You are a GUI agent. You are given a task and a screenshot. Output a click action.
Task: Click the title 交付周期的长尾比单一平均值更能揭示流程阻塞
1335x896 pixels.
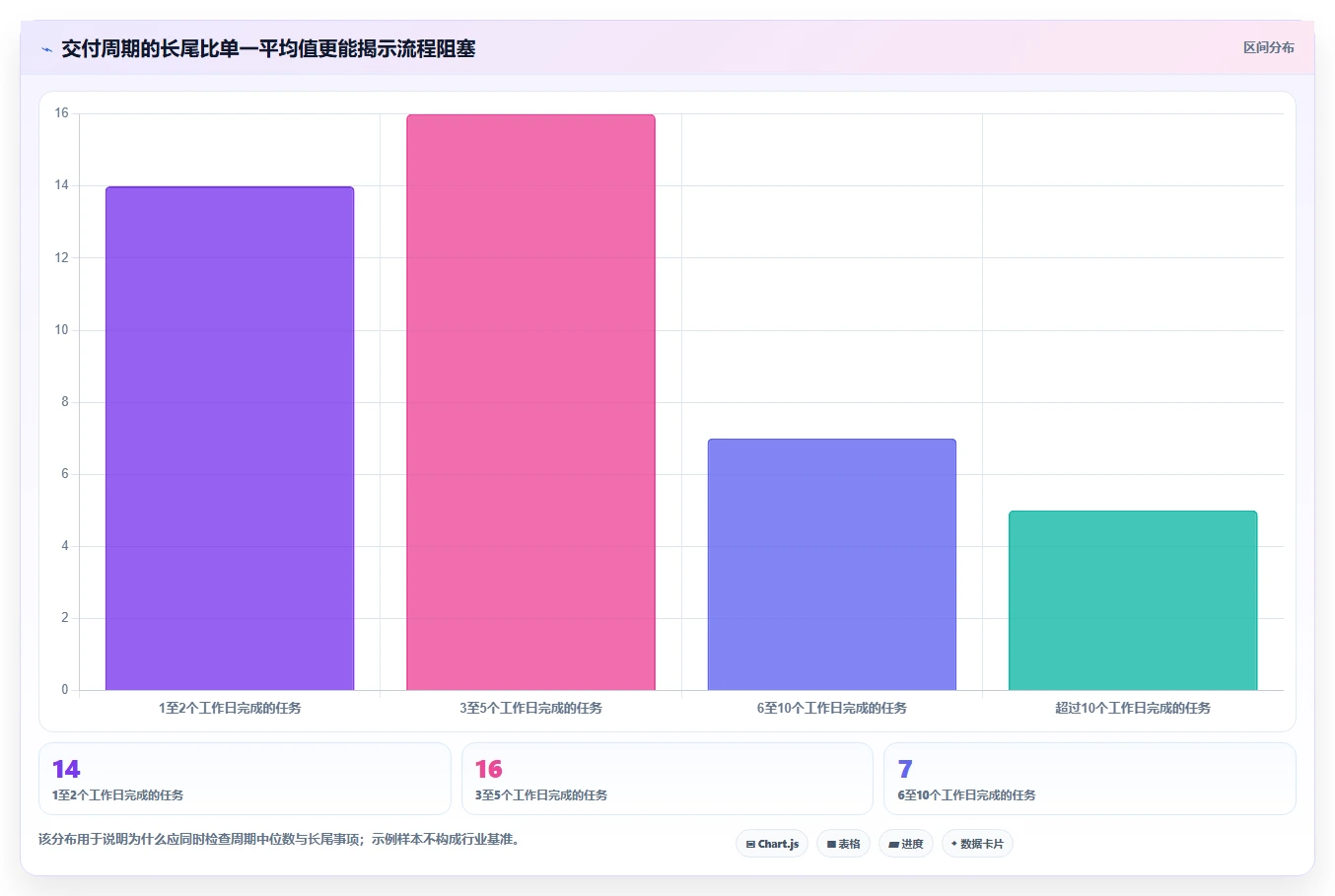click(x=268, y=48)
